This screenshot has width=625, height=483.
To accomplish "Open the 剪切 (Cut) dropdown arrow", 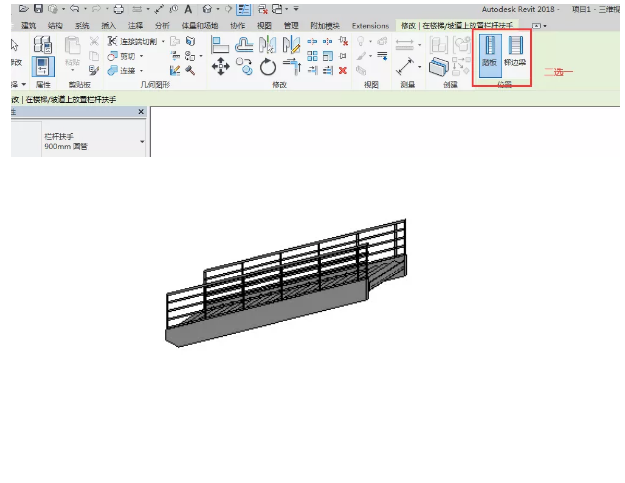I will 142,56.
